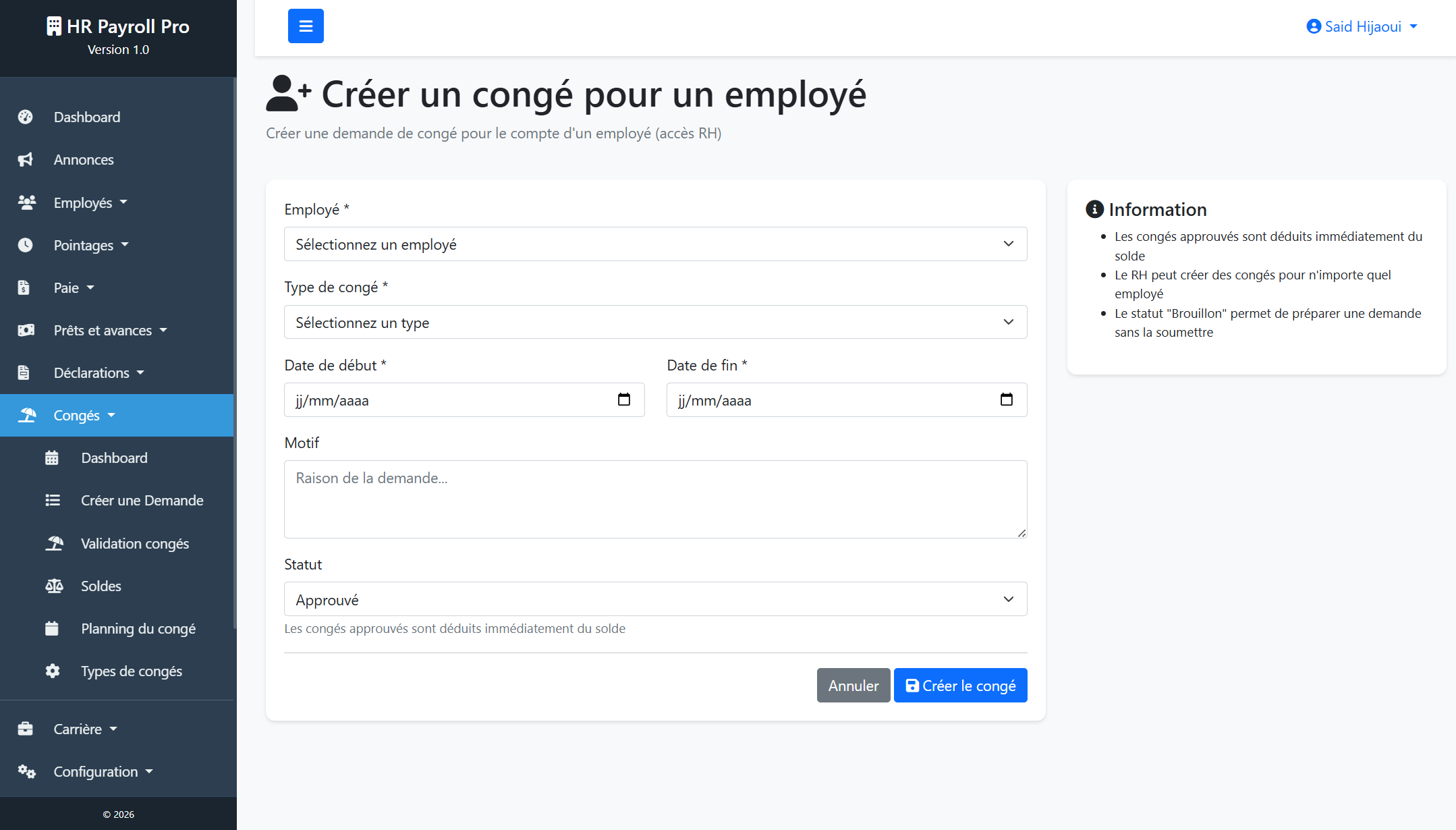Image resolution: width=1456 pixels, height=830 pixels.
Task: Click into the Motif text area
Action: (656, 499)
